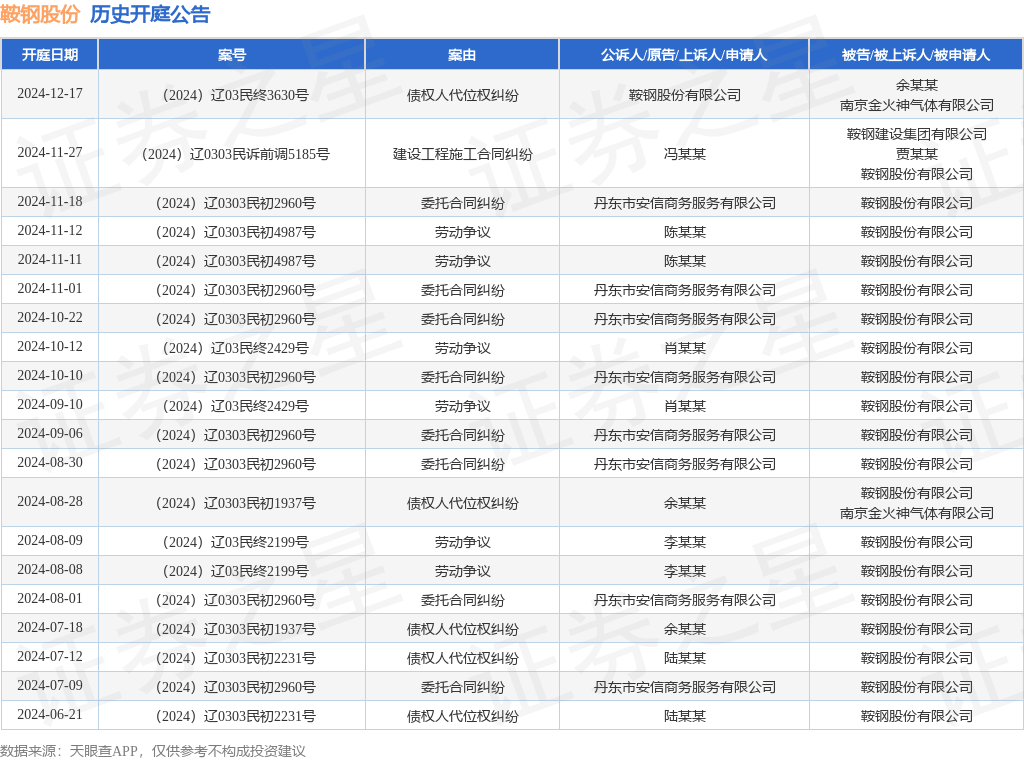This screenshot has width=1024, height=760.
Task: Click case number 2960号 in the 2024-11-01 row
Action: point(235,290)
